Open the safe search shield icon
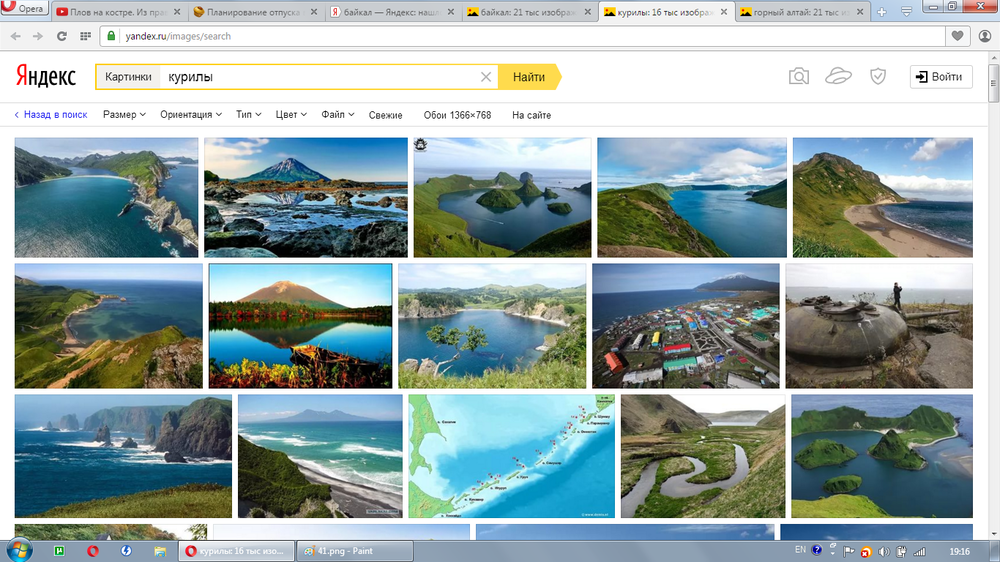The image size is (1000, 562). (x=877, y=77)
